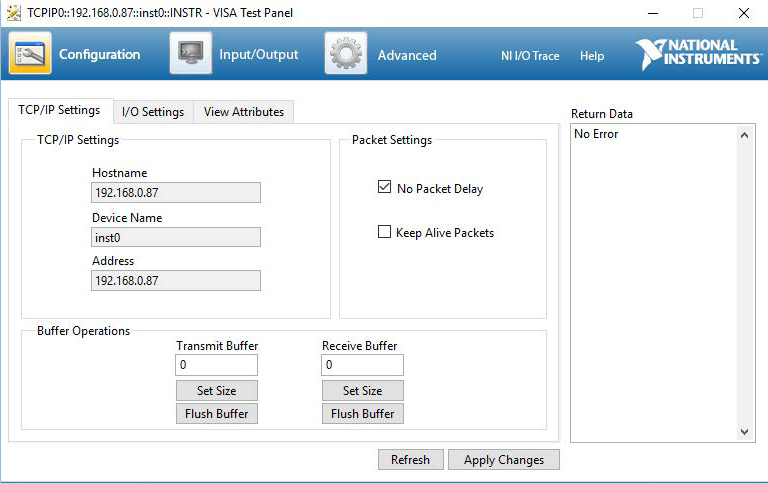Click the VISA Test Panel title bar icon
Screen dimensions: 768x483
pyautogui.click(x=14, y=13)
